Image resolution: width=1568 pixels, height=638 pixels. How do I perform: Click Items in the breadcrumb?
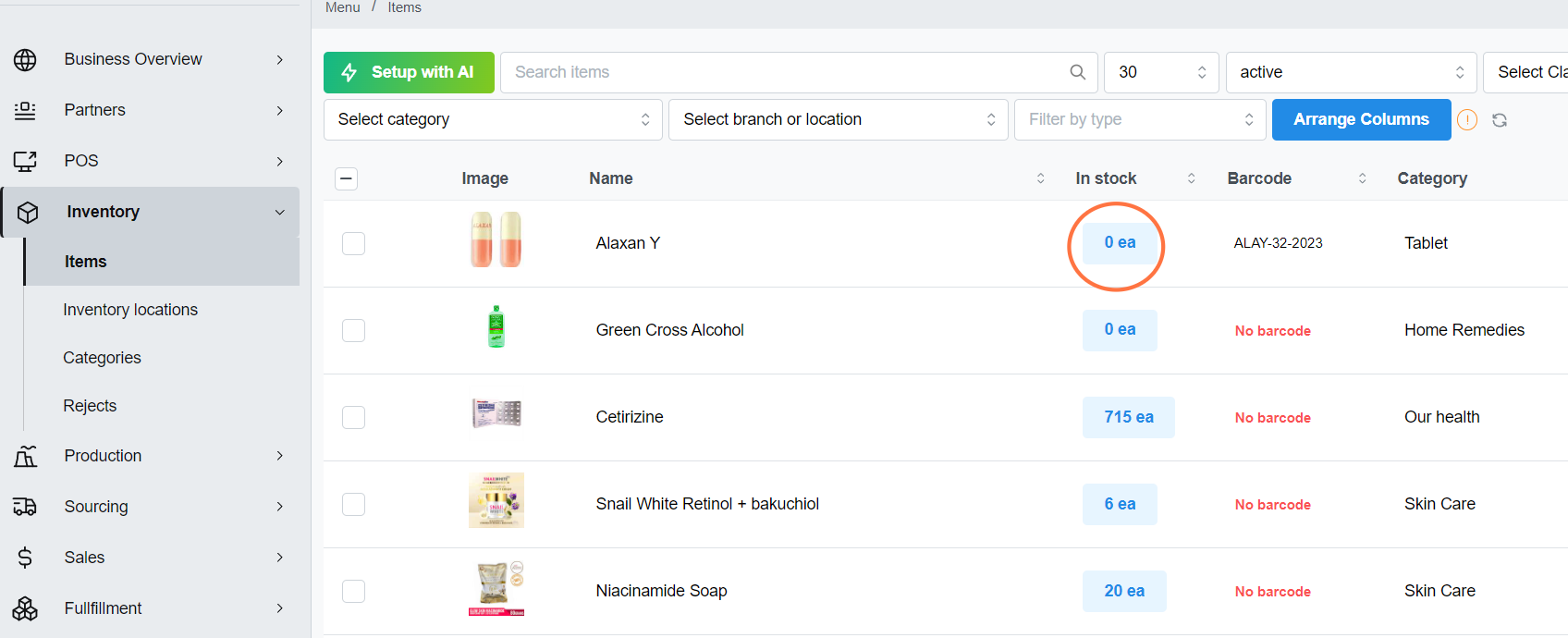coord(404,7)
